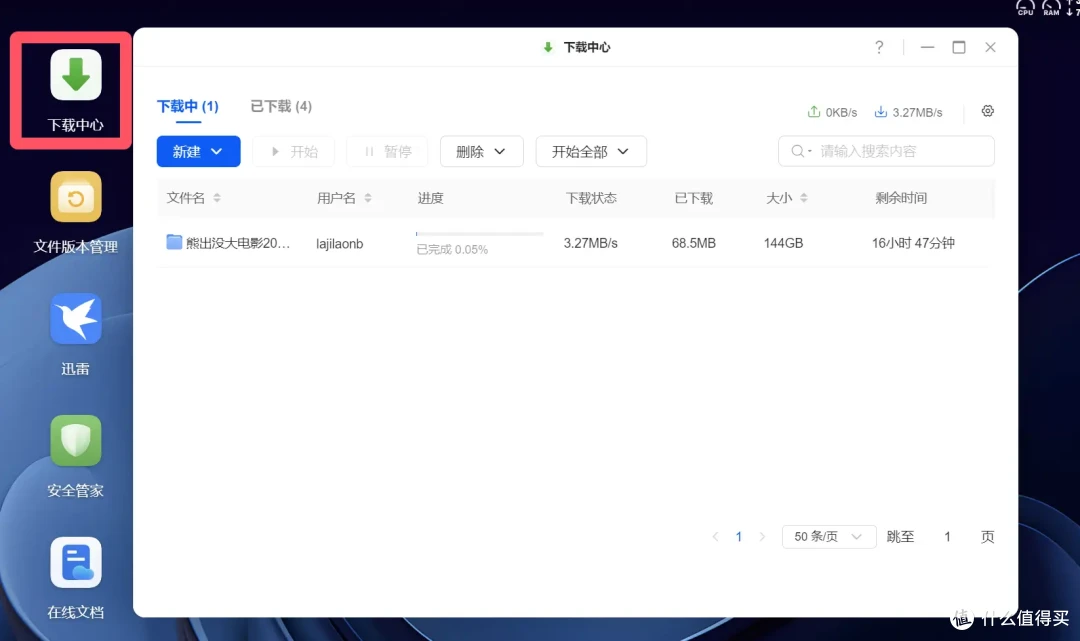This screenshot has width=1080, height=641.
Task: Click the 68.5MB downloaded cell
Action: tap(694, 243)
